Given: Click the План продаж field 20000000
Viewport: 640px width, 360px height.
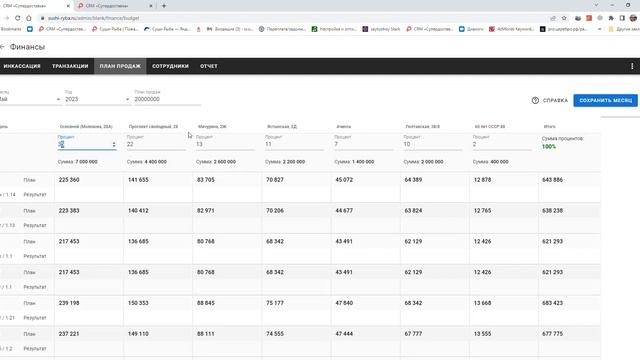Looking at the screenshot, I should 167,99.
